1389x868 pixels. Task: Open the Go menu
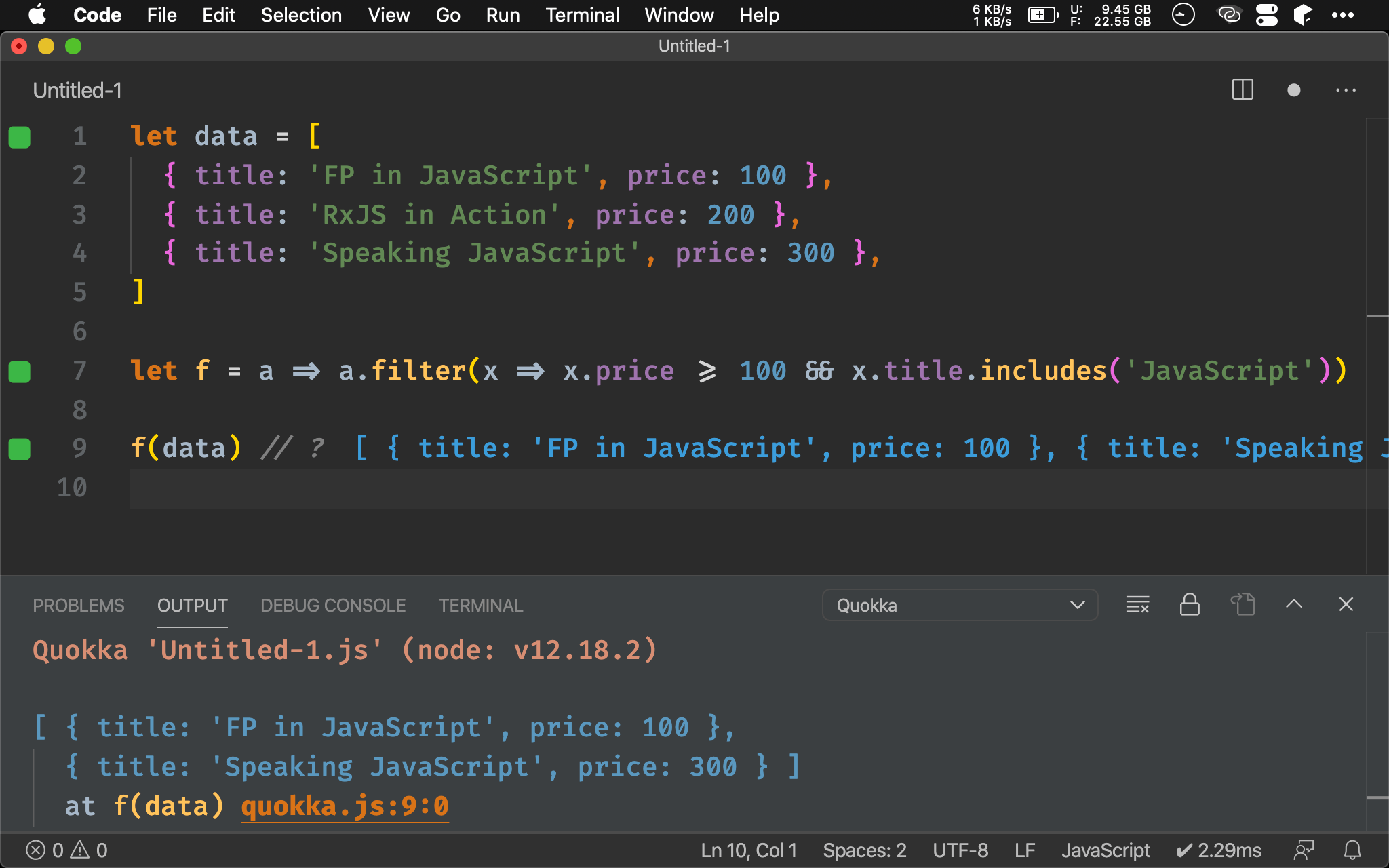click(448, 15)
